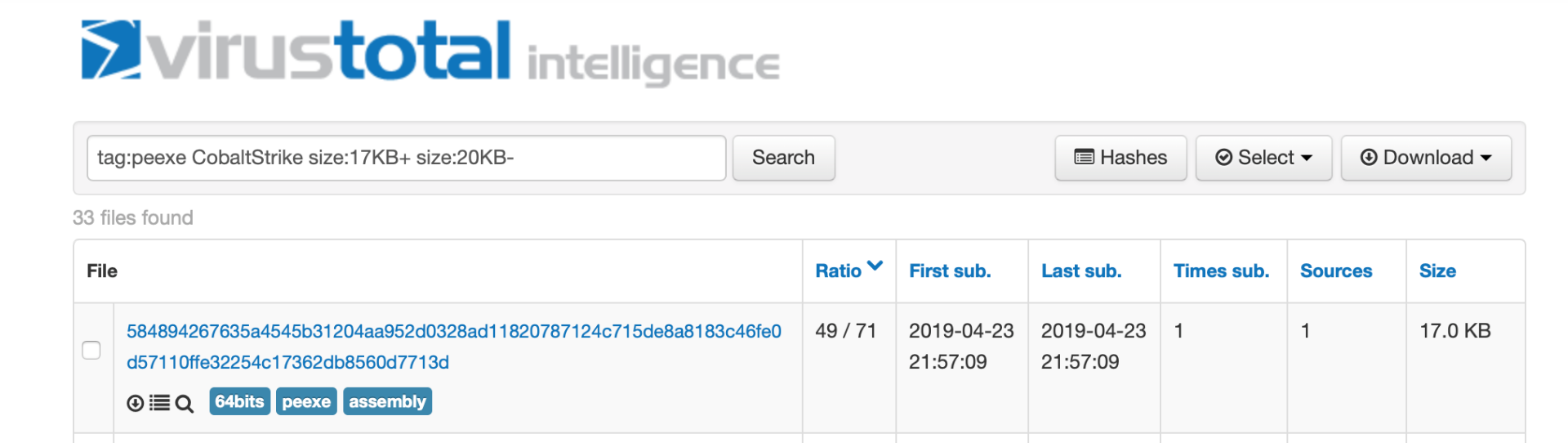
Task: Click the Hashes button
Action: click(x=1120, y=158)
